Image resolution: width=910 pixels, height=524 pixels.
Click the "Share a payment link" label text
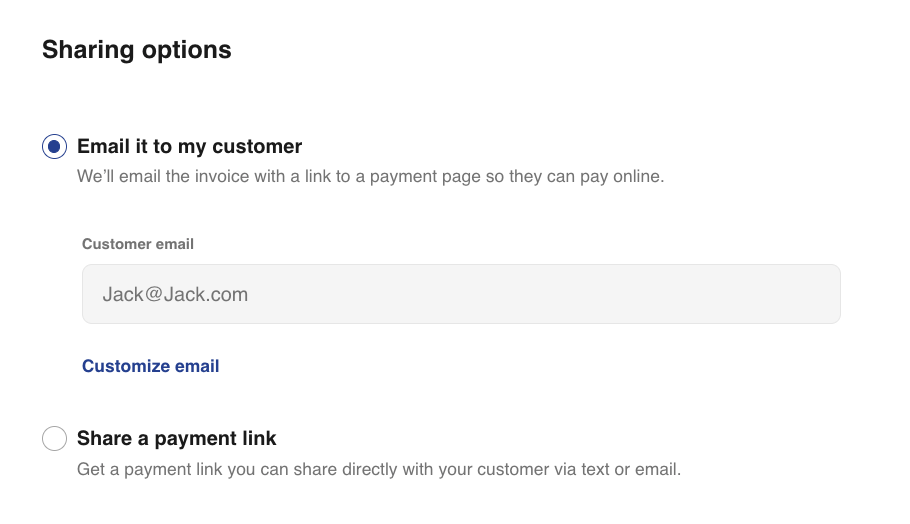(x=176, y=438)
